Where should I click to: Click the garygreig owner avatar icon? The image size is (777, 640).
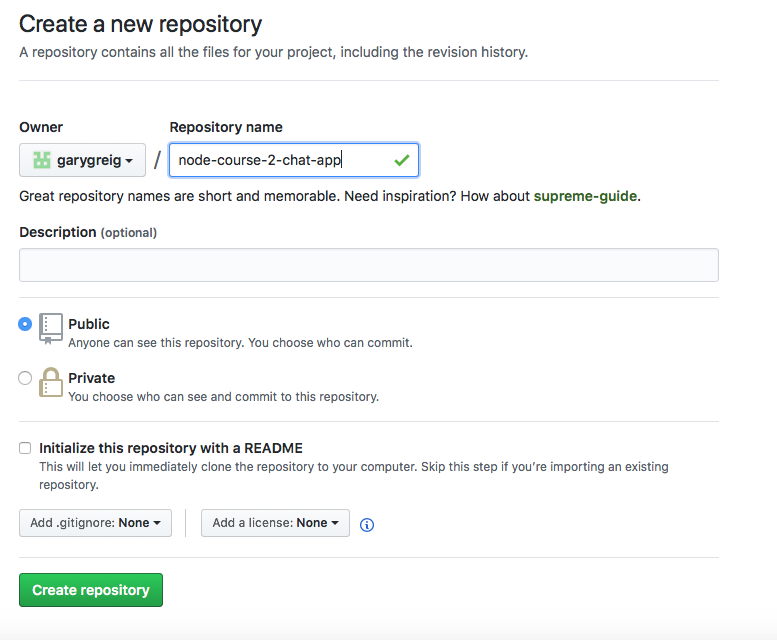pos(42,160)
